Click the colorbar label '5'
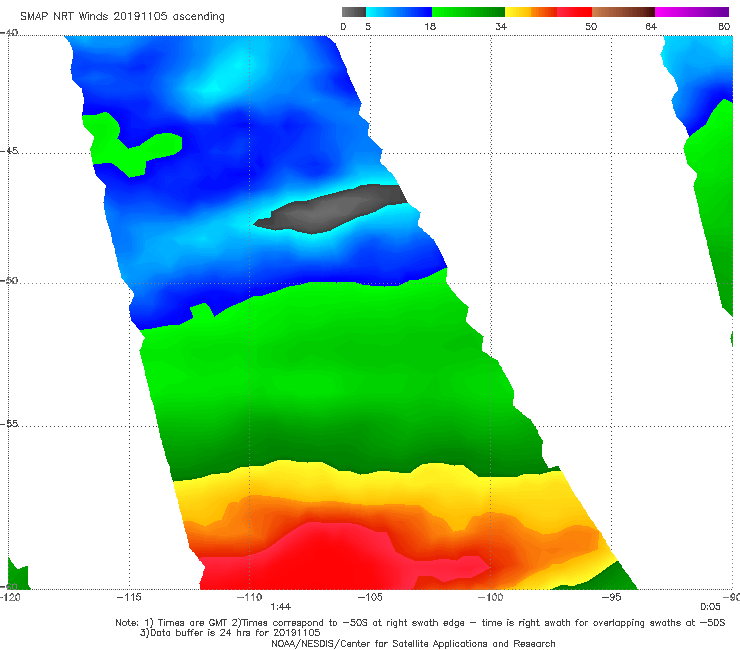Viewport: 740px width, 650px height. tap(368, 26)
